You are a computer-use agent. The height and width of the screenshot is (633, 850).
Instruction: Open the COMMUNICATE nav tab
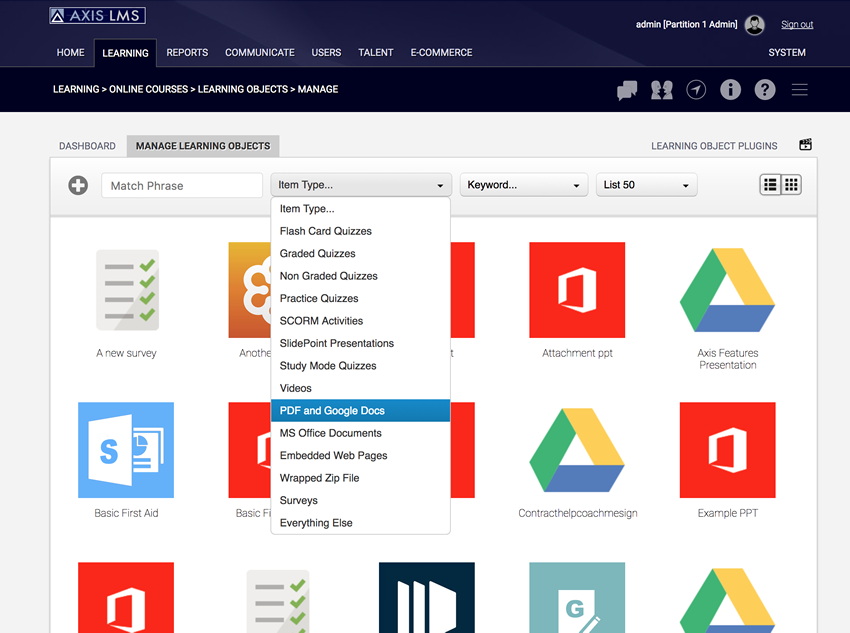click(x=260, y=53)
